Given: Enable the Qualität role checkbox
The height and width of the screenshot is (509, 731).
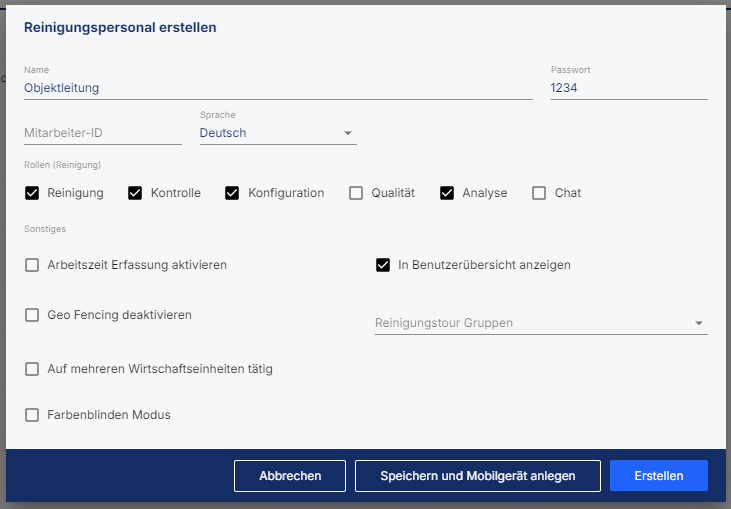Looking at the screenshot, I should pos(356,193).
